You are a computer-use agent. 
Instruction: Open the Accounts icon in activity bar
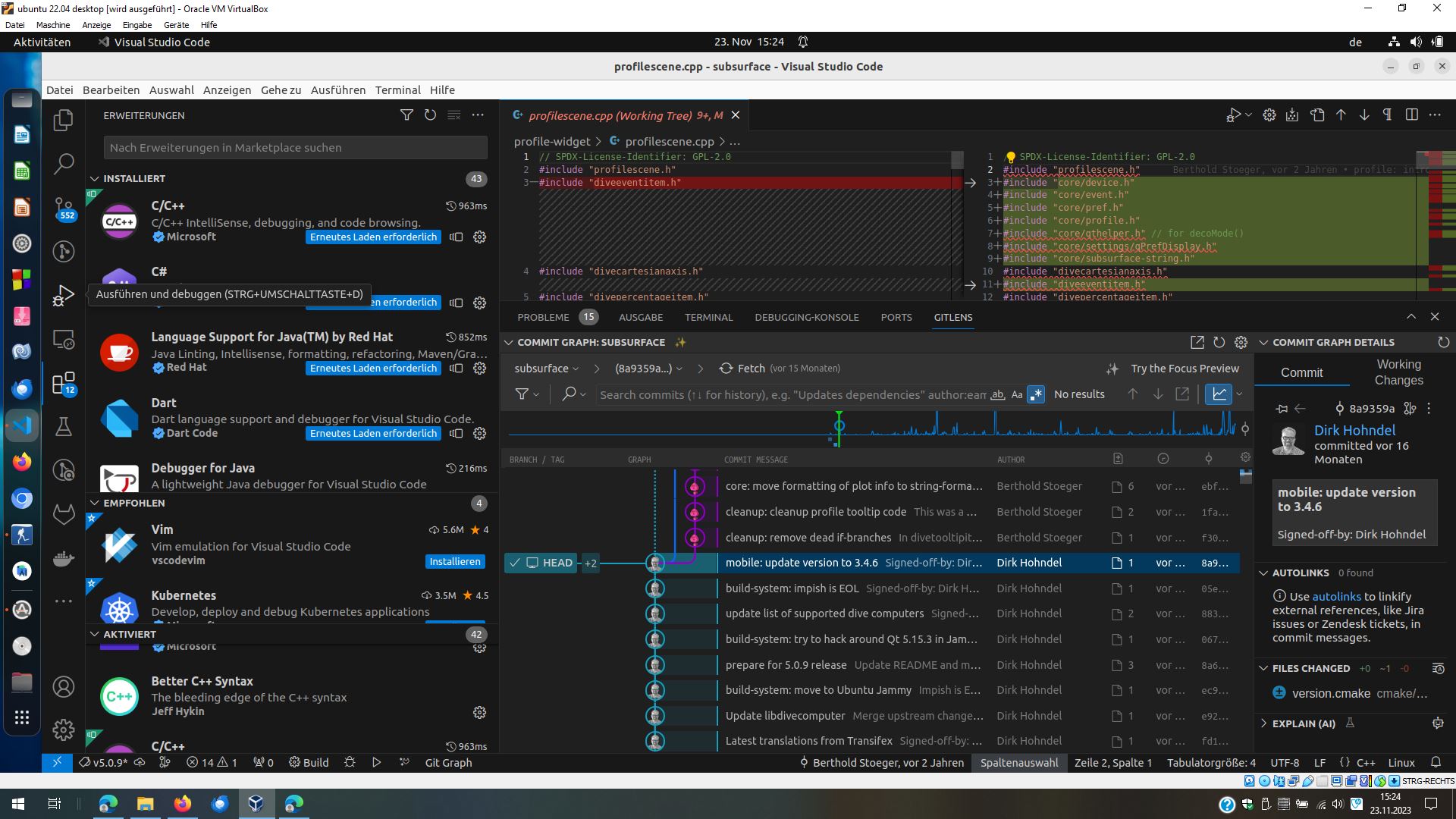click(64, 687)
